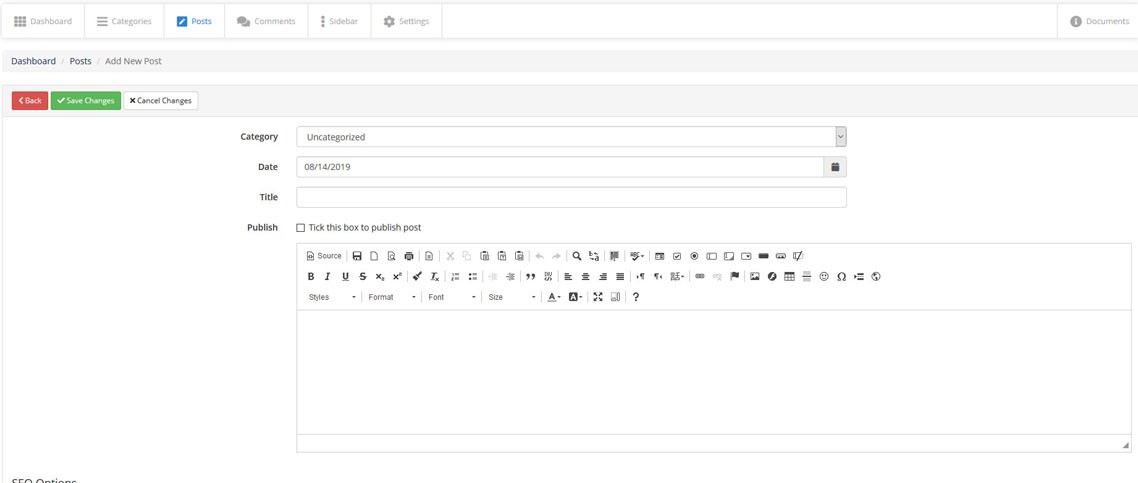The width and height of the screenshot is (1138, 483).
Task: Maximize the editor window
Action: pos(598,297)
